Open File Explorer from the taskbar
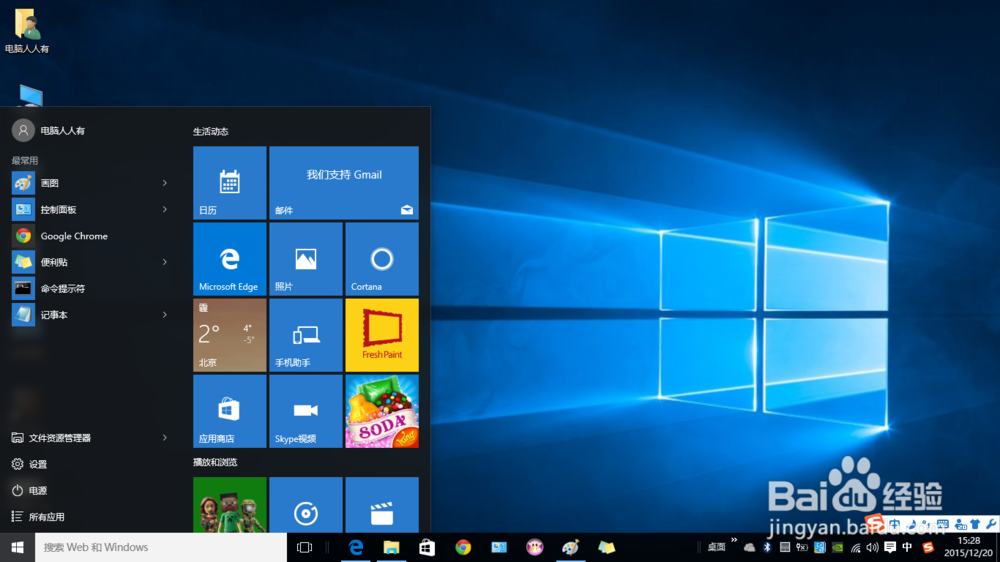The height and width of the screenshot is (562, 1000). point(391,547)
